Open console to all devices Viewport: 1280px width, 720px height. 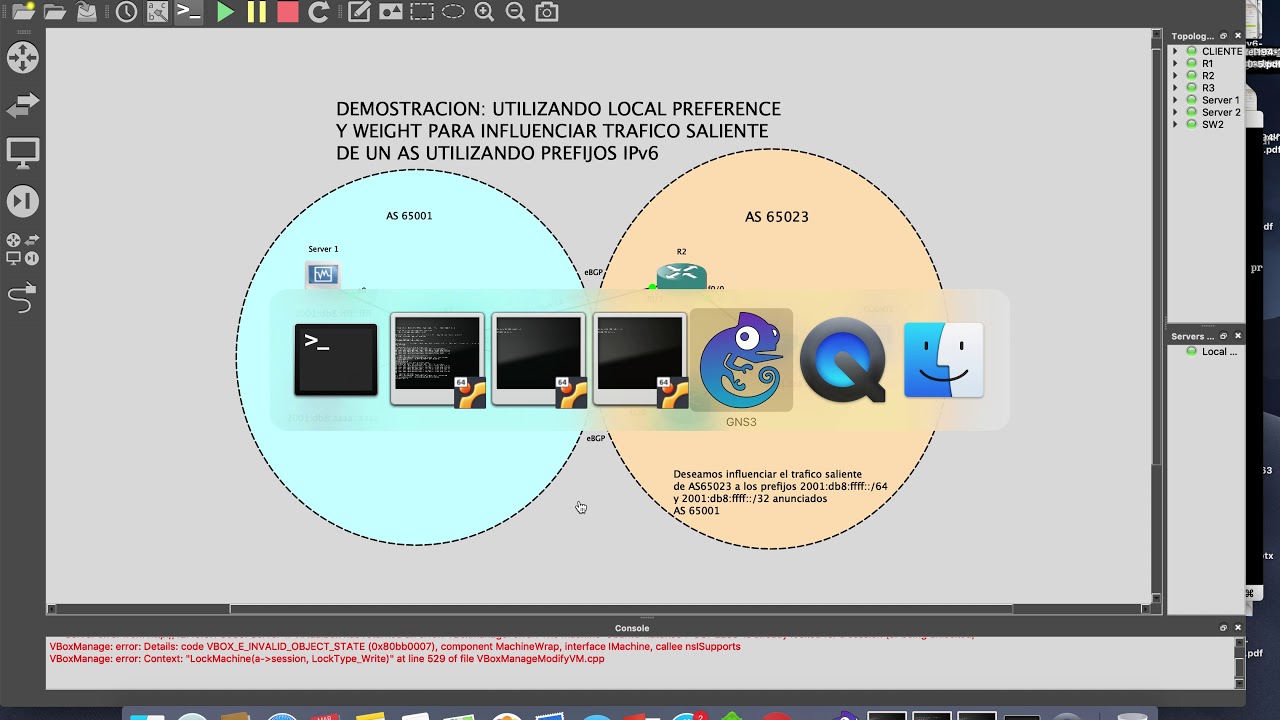coord(188,12)
